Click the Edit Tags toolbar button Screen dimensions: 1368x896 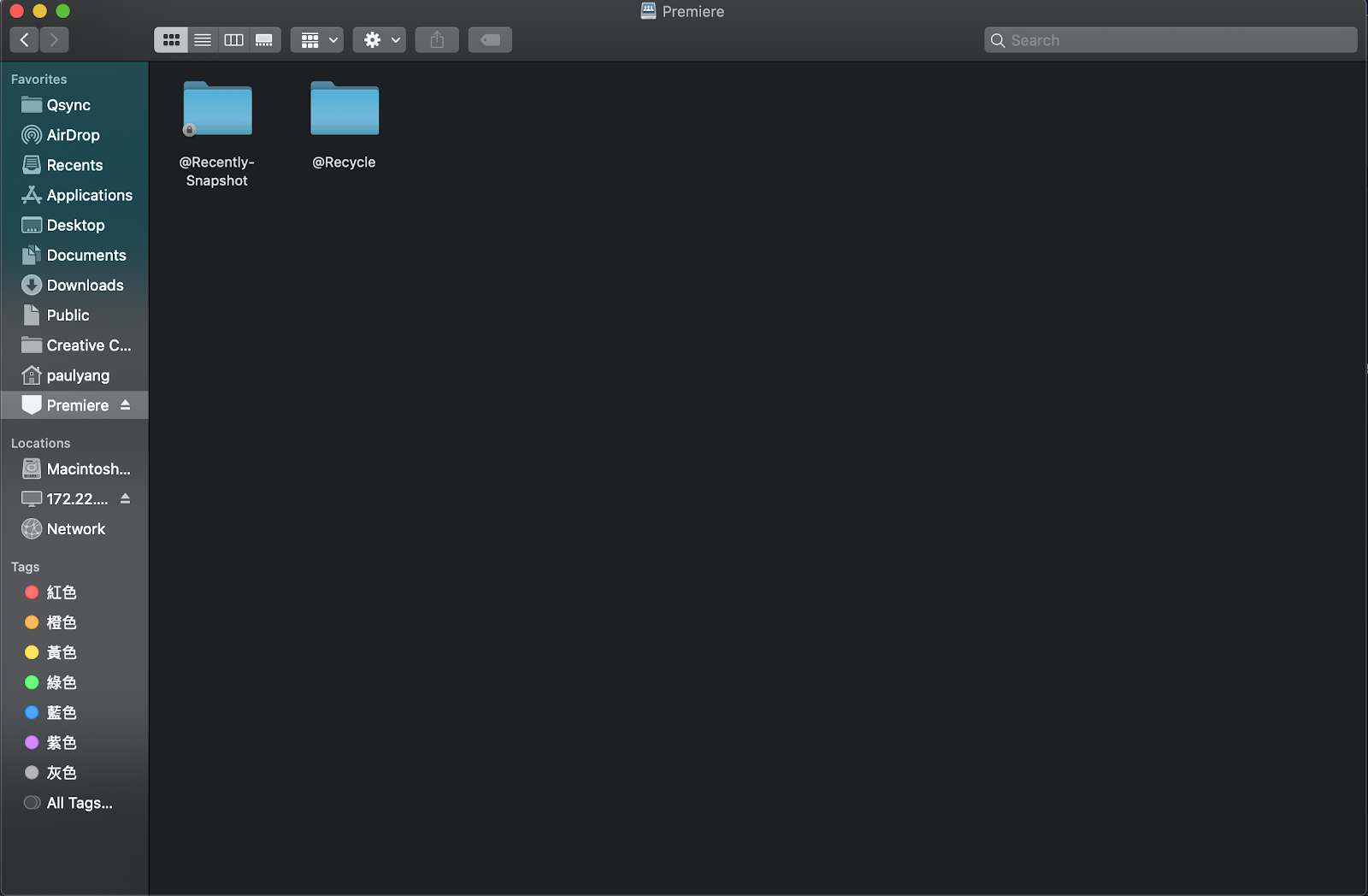pyautogui.click(x=490, y=40)
